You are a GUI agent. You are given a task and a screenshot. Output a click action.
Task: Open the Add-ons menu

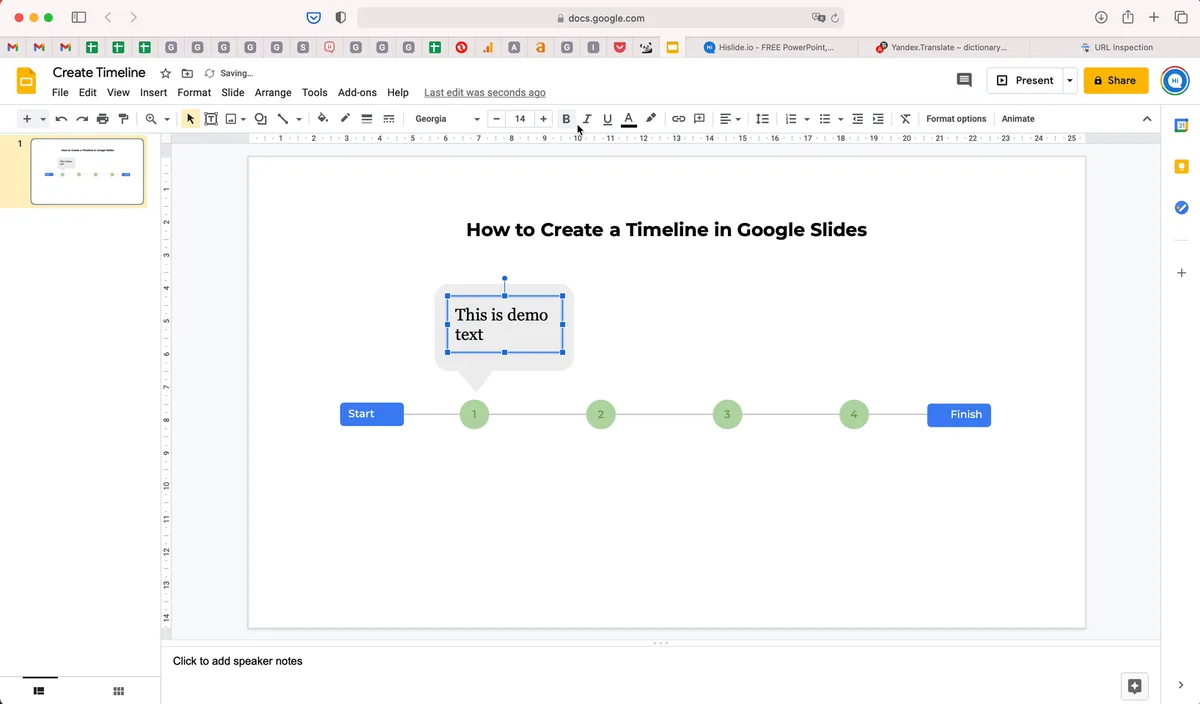pos(357,93)
